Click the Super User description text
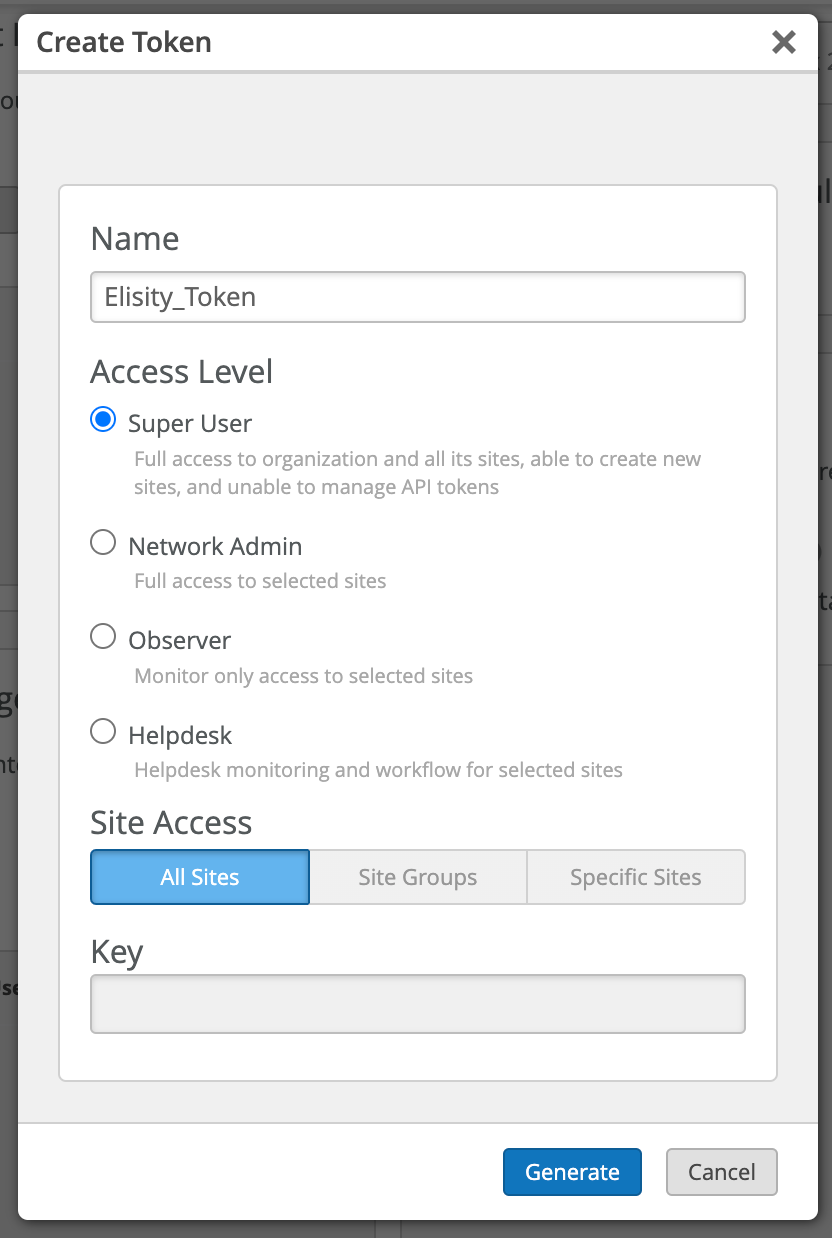The height and width of the screenshot is (1238, 832). (x=417, y=473)
